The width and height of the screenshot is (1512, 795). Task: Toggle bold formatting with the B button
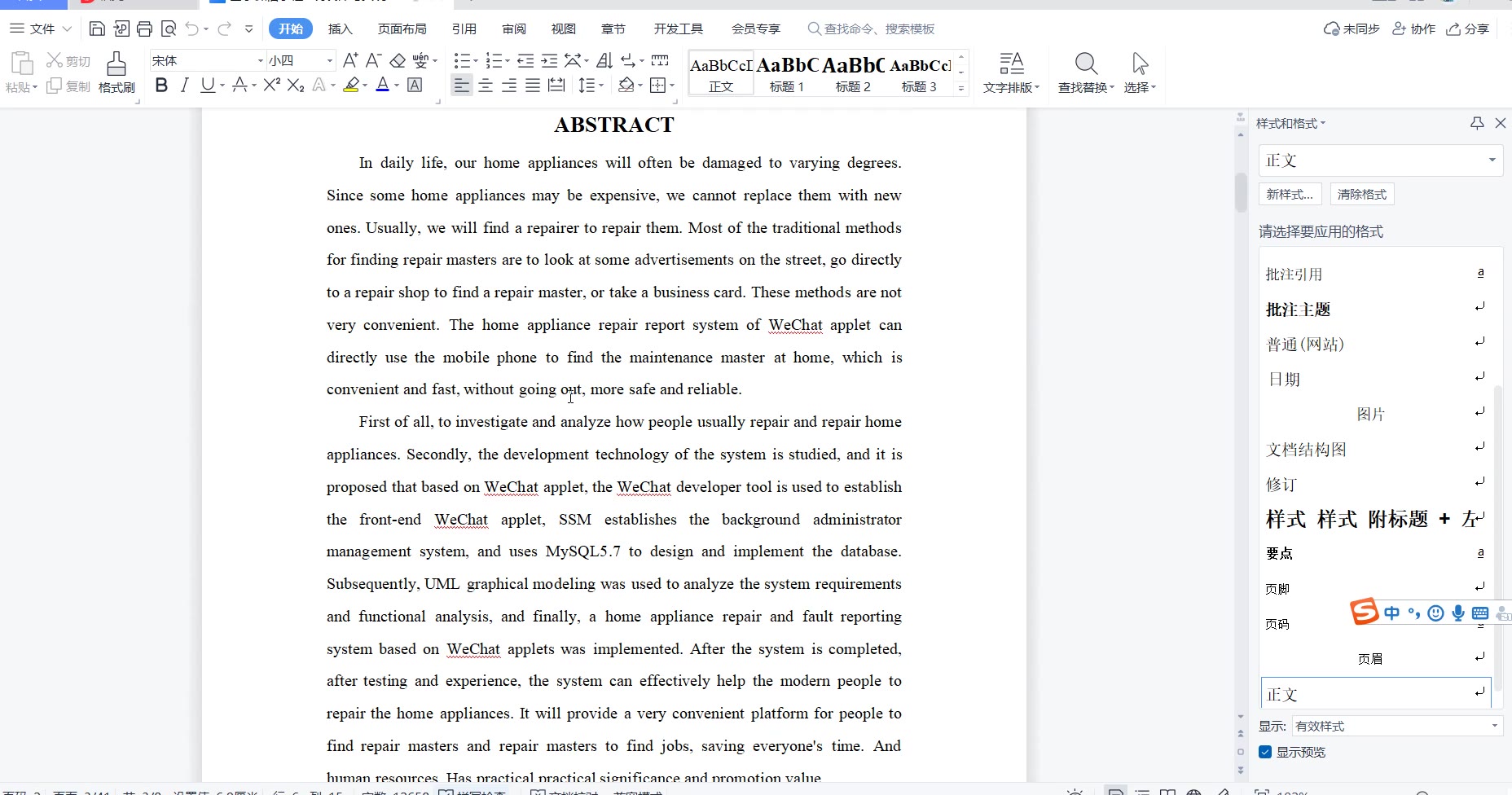click(161, 86)
